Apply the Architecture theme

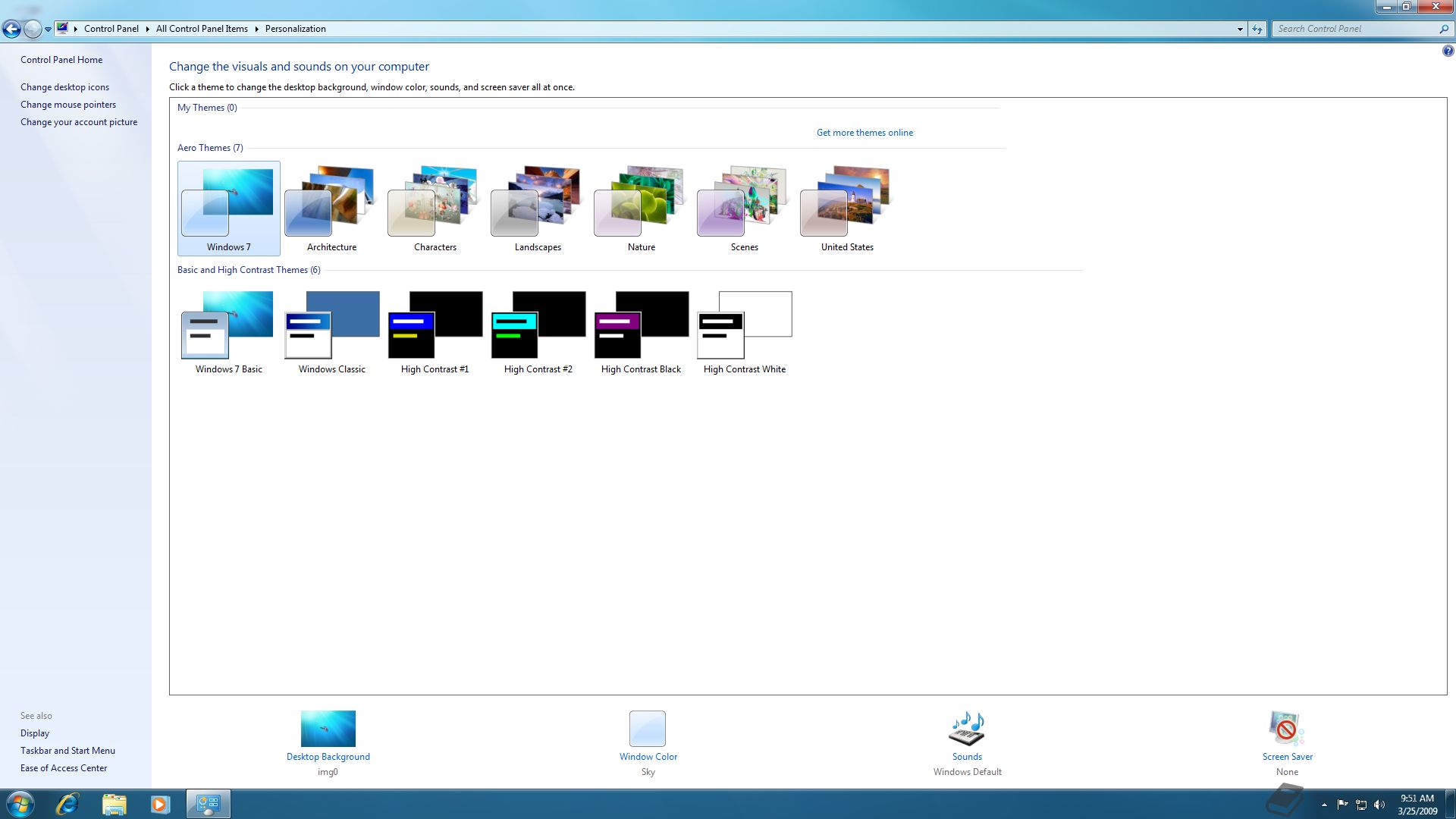[x=331, y=208]
